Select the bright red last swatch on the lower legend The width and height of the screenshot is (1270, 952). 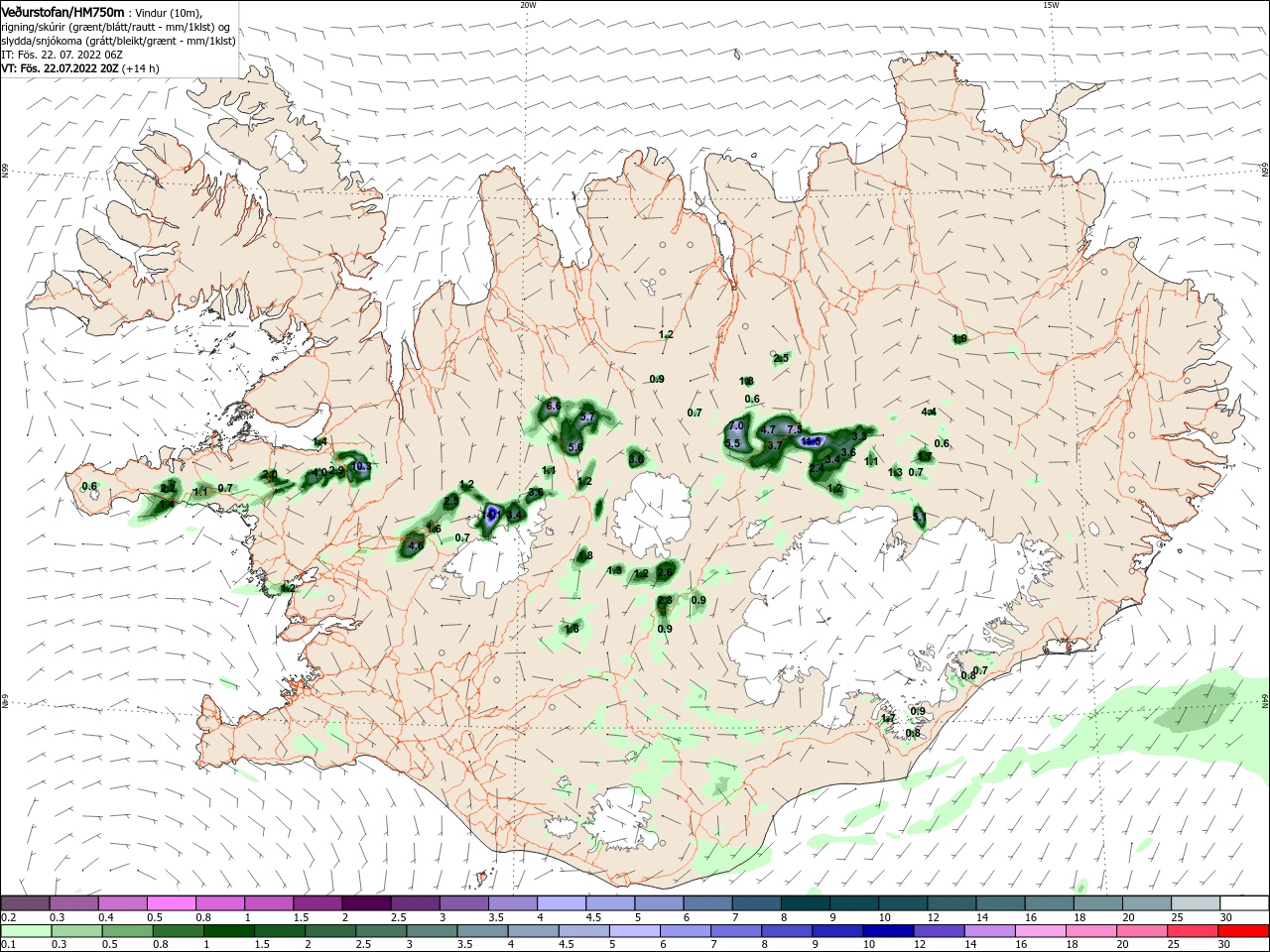pos(1244,931)
